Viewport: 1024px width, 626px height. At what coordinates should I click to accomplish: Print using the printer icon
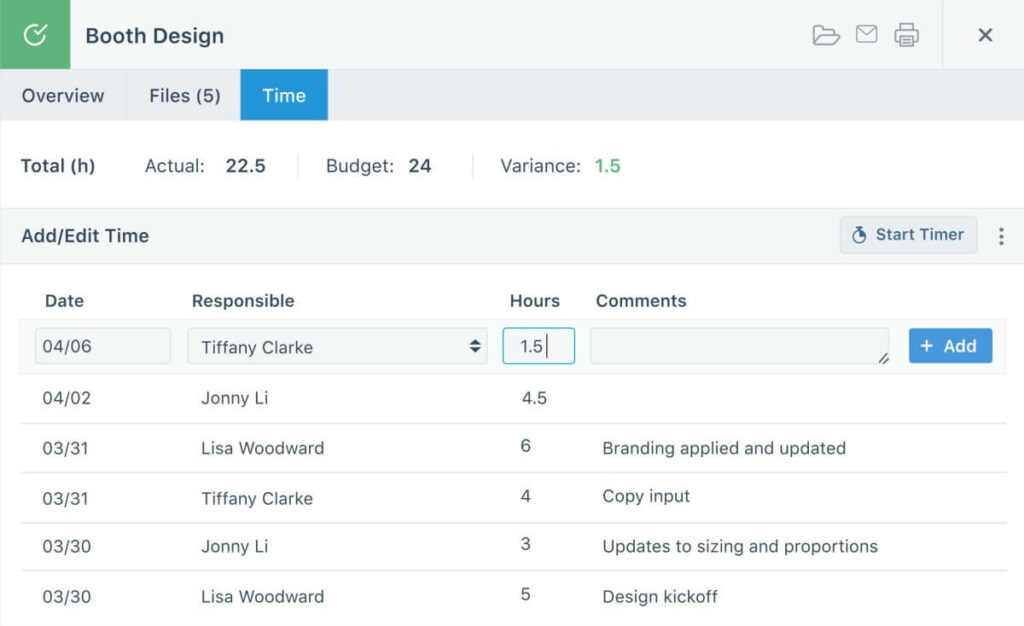tap(906, 35)
